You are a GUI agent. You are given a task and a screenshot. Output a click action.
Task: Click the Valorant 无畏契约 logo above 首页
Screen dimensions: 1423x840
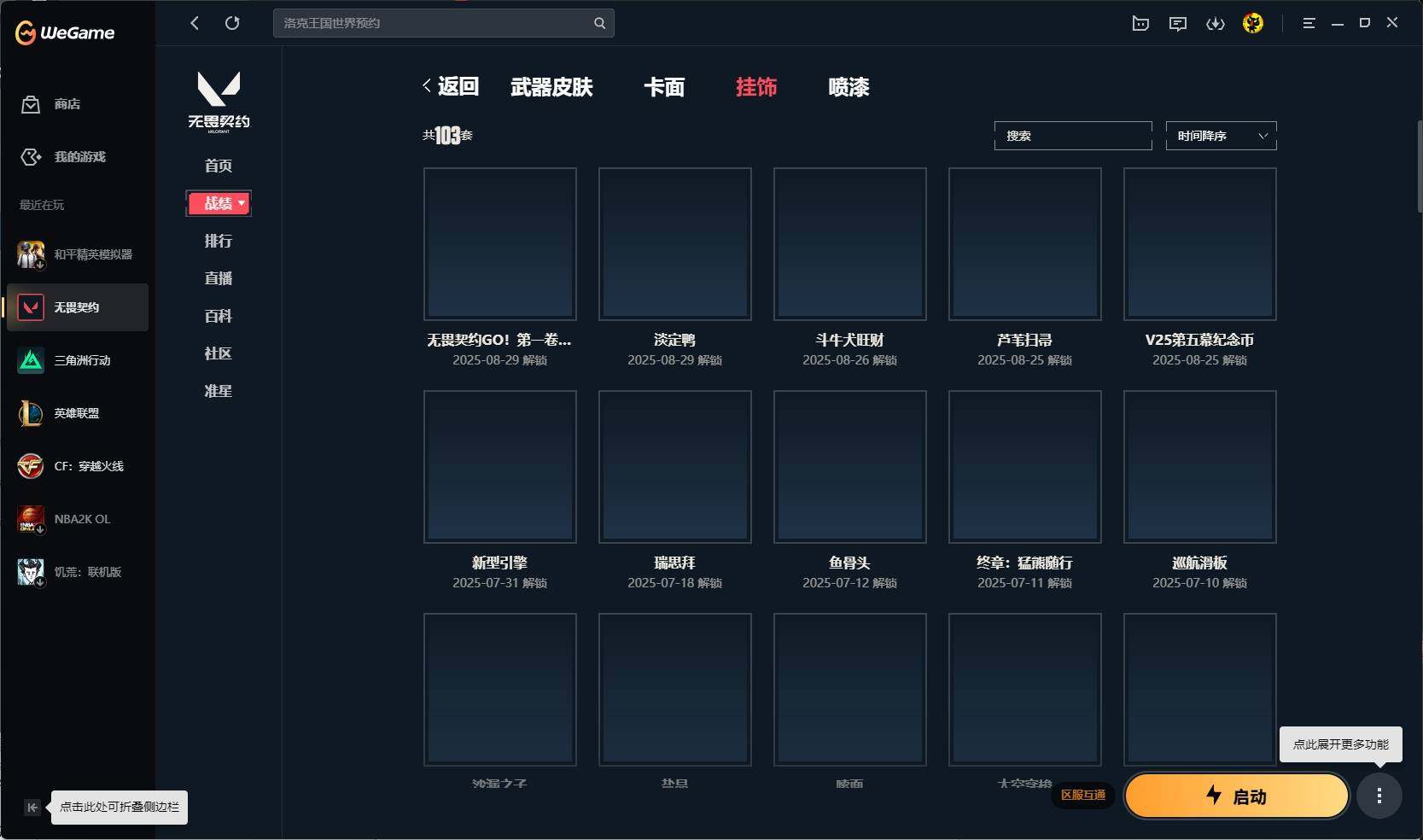coord(219,102)
